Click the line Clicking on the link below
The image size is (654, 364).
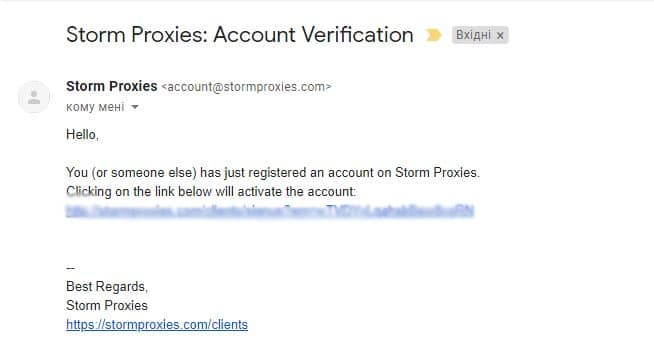click(x=211, y=192)
